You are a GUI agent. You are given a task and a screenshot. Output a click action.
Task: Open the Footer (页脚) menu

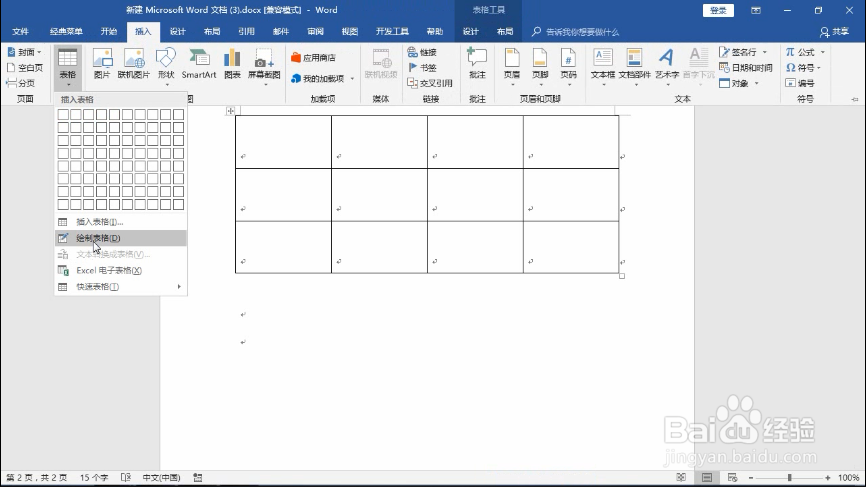click(x=540, y=67)
